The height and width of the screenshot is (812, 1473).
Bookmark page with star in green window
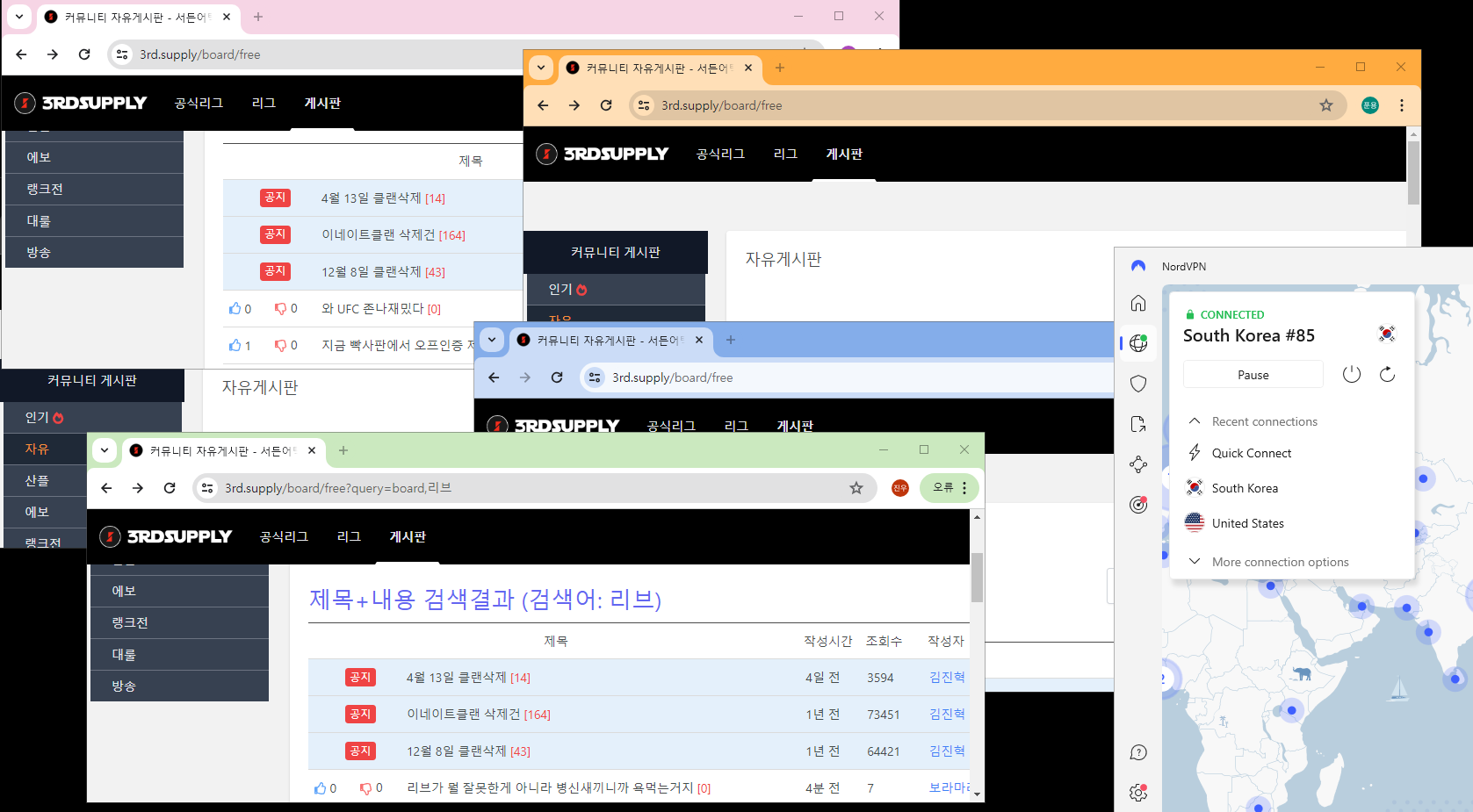pyautogui.click(x=856, y=488)
